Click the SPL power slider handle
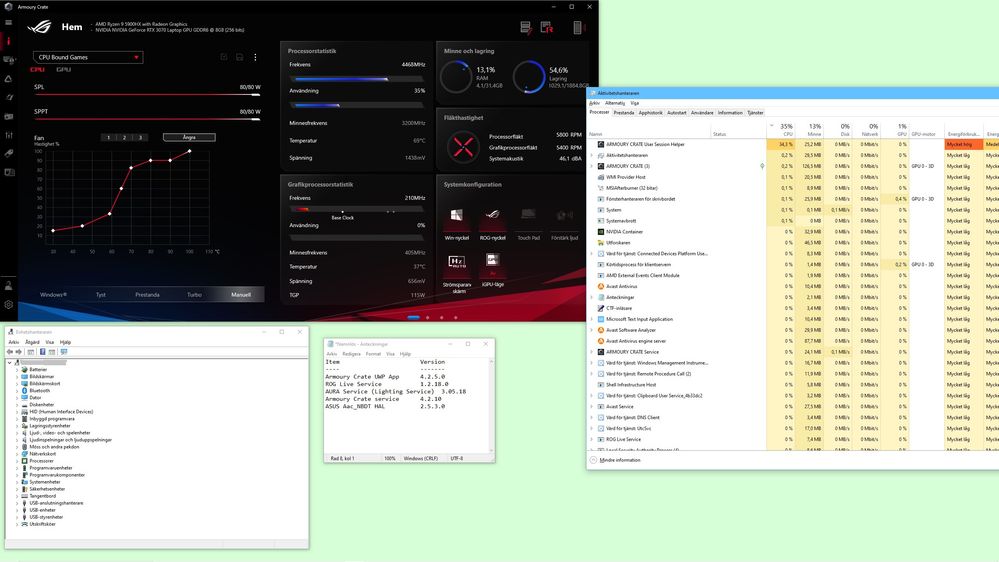This screenshot has height=562, width=999. pyautogui.click(x=256, y=94)
